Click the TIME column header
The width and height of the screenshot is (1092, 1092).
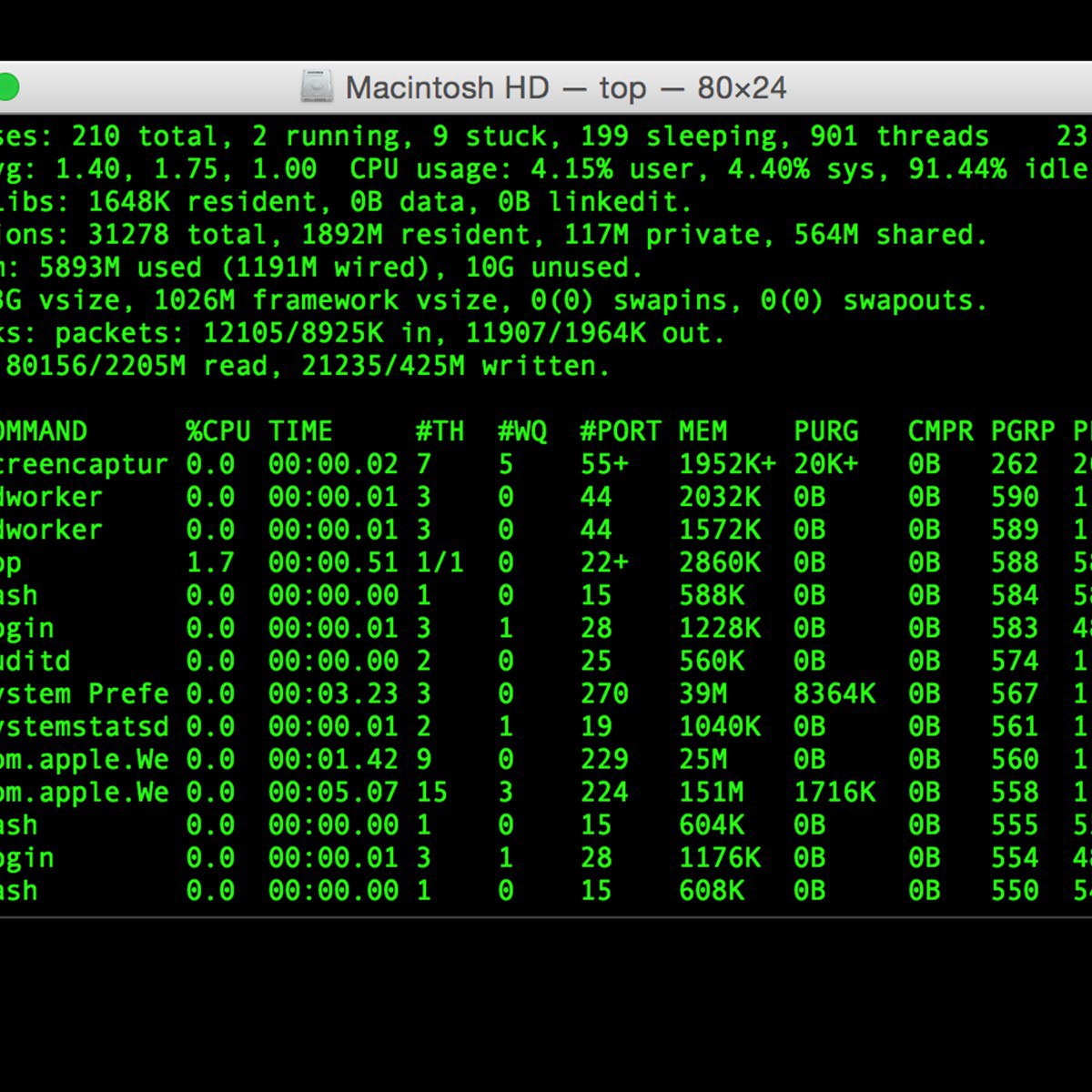click(x=300, y=431)
